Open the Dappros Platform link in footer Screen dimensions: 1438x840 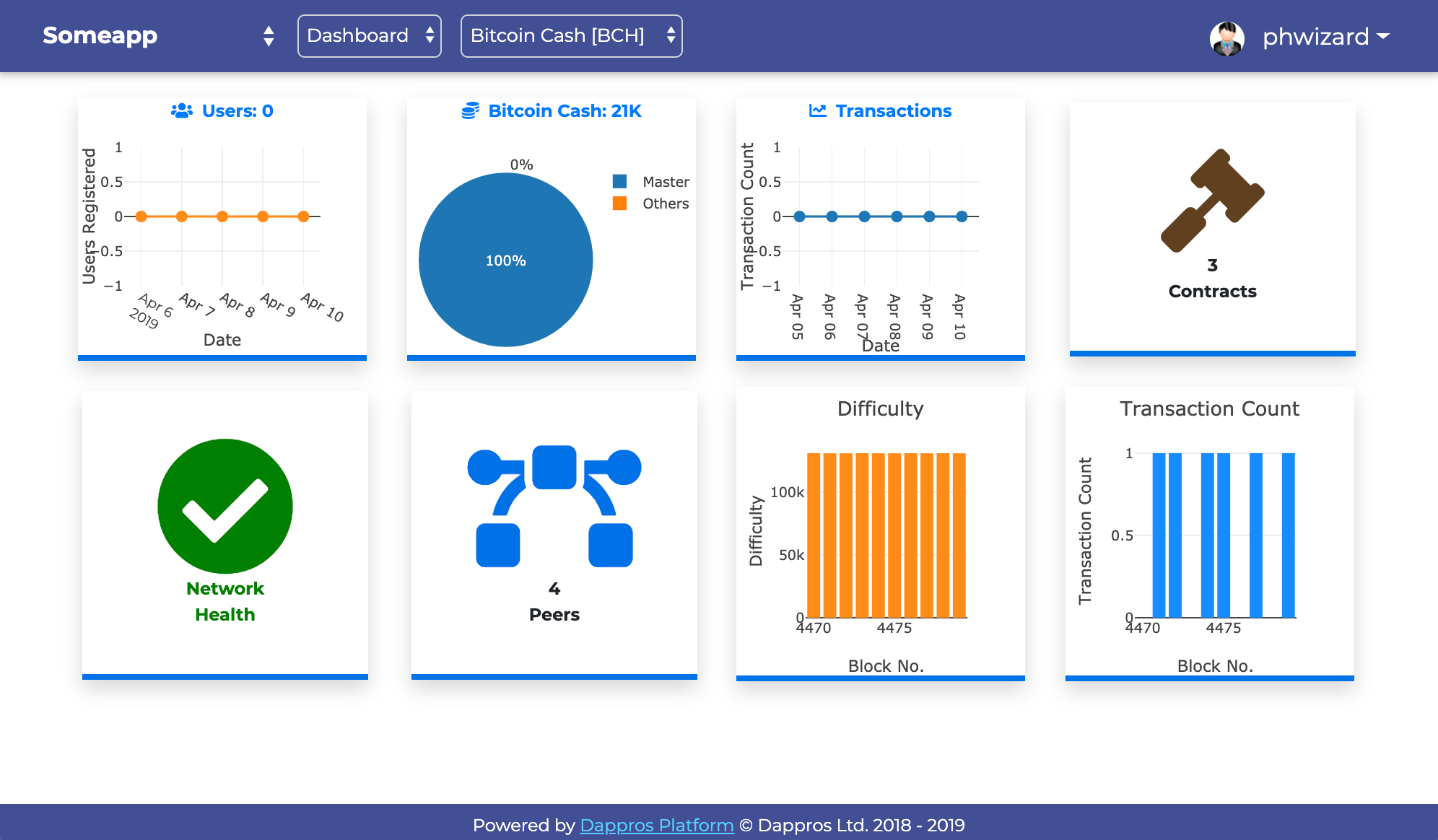tap(657, 825)
